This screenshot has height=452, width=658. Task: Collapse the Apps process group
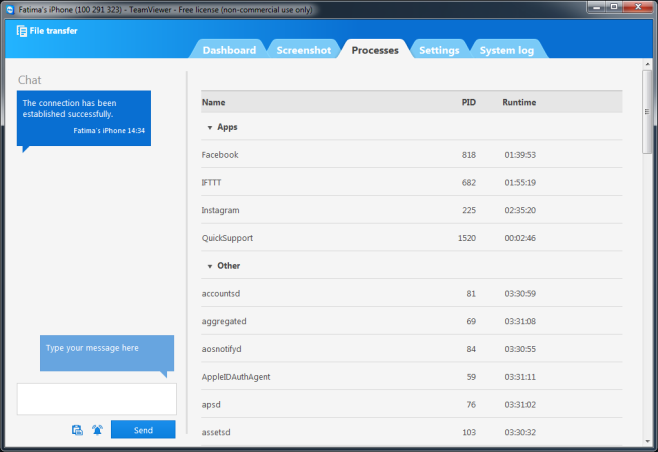coord(210,127)
